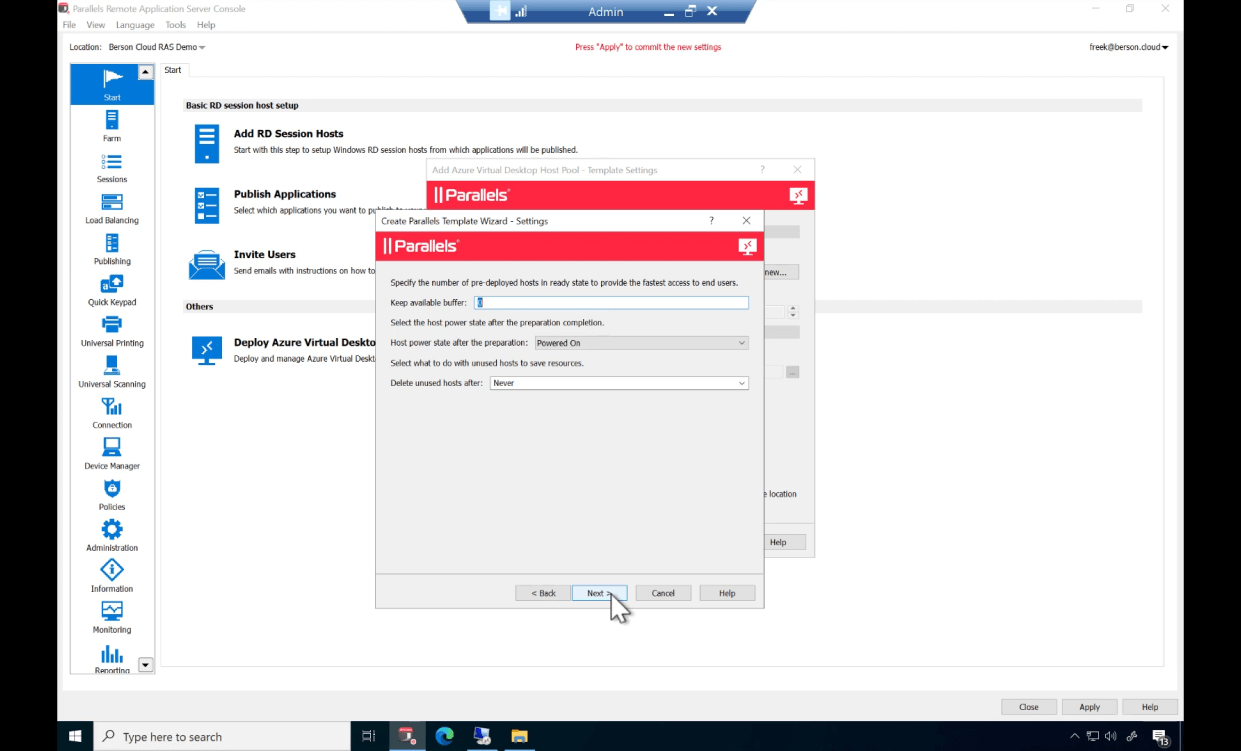Screen dimensions: 1241x751
Task: Switch to the Start tab
Action: 172,70
